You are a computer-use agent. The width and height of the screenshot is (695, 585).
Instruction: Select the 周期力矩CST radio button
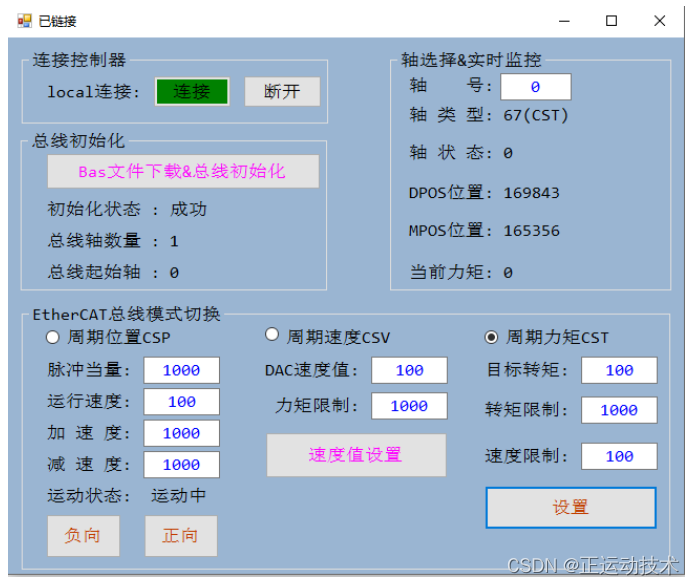click(491, 338)
